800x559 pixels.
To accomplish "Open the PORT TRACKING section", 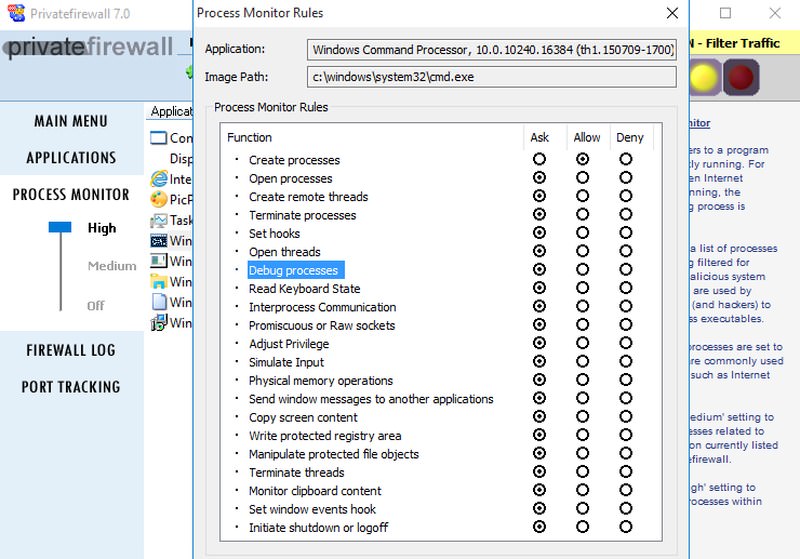I will click(71, 387).
